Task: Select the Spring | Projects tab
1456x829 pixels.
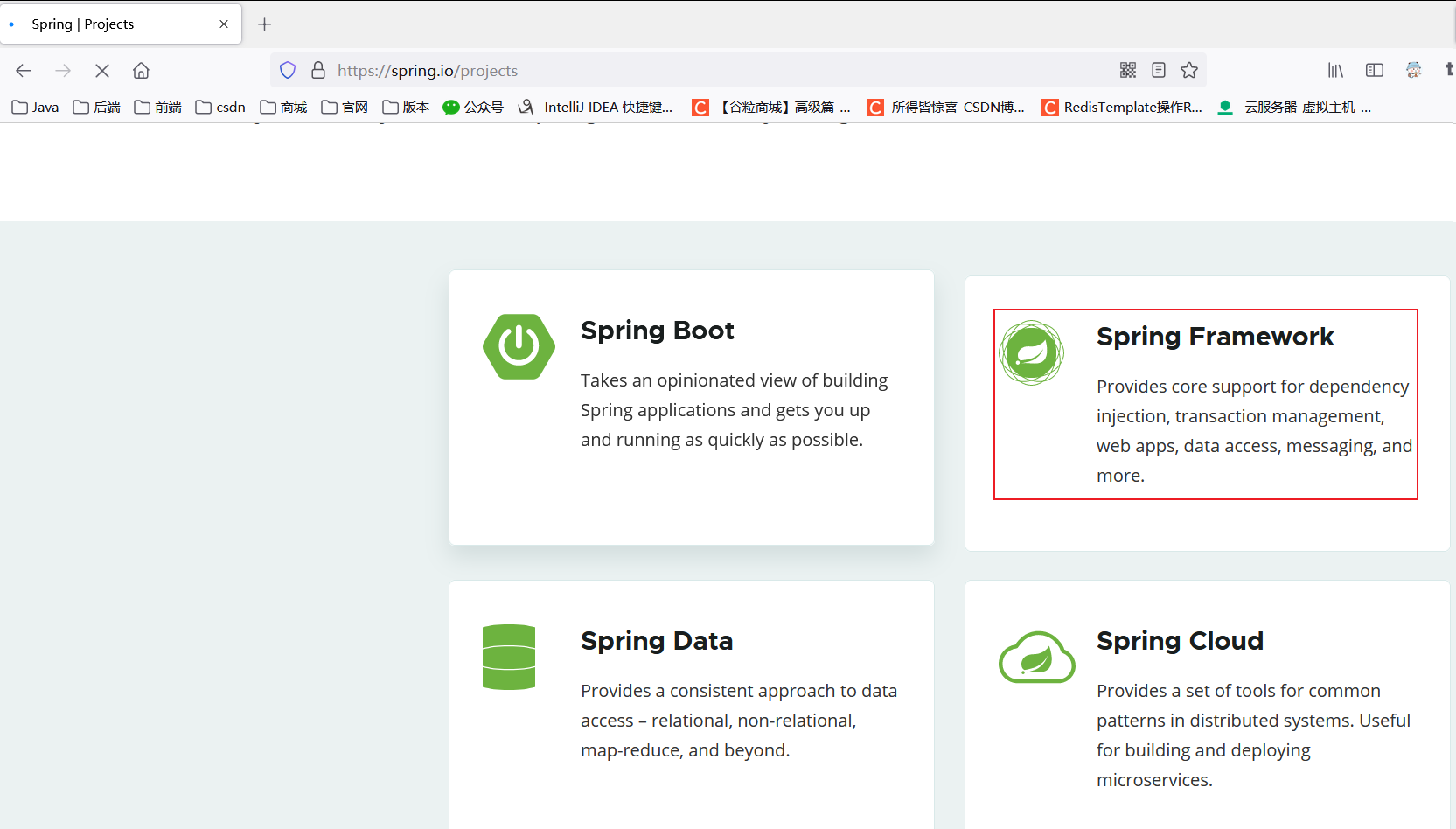Action: [121, 24]
